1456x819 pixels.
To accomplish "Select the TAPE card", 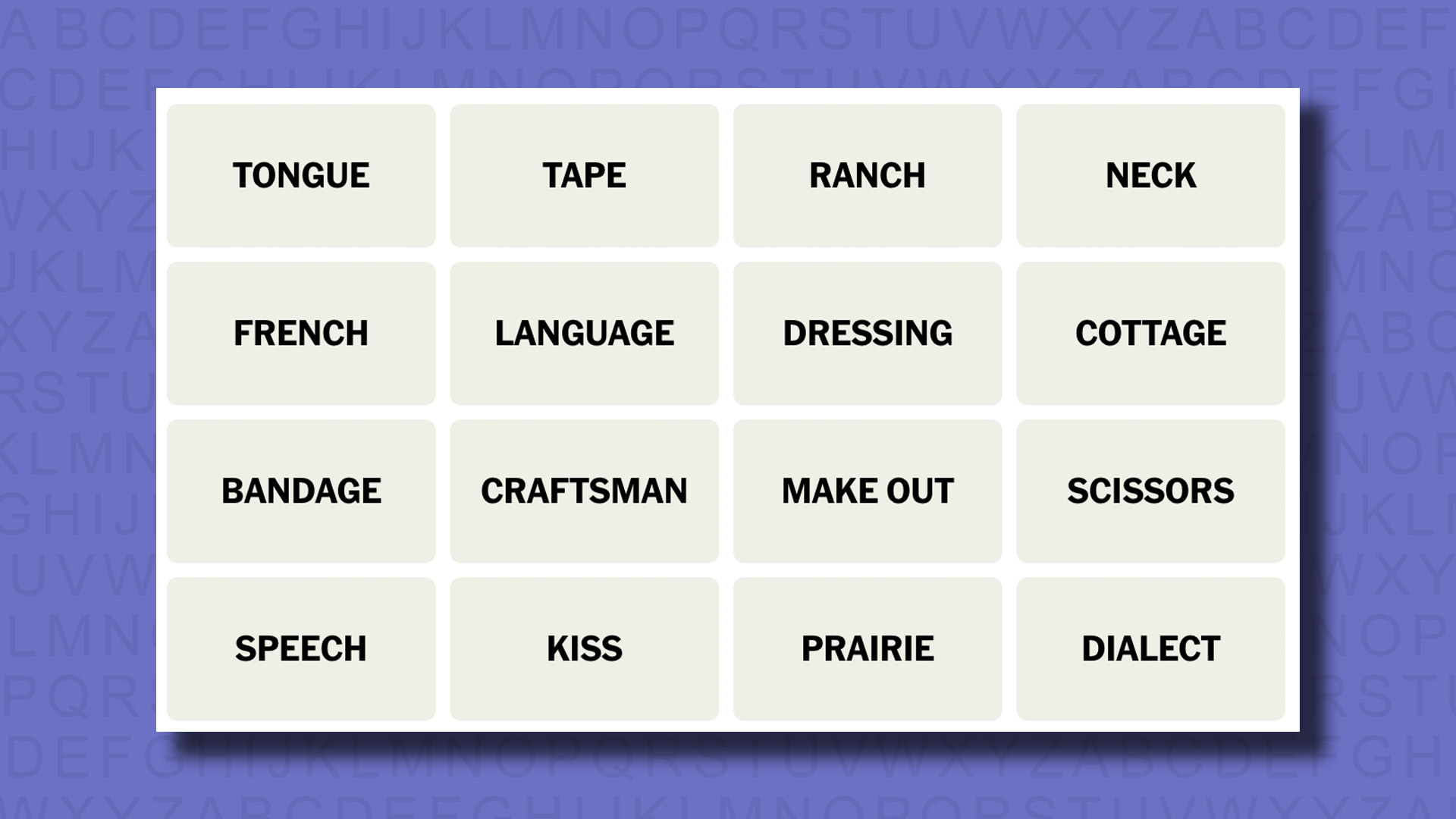I will [x=585, y=175].
